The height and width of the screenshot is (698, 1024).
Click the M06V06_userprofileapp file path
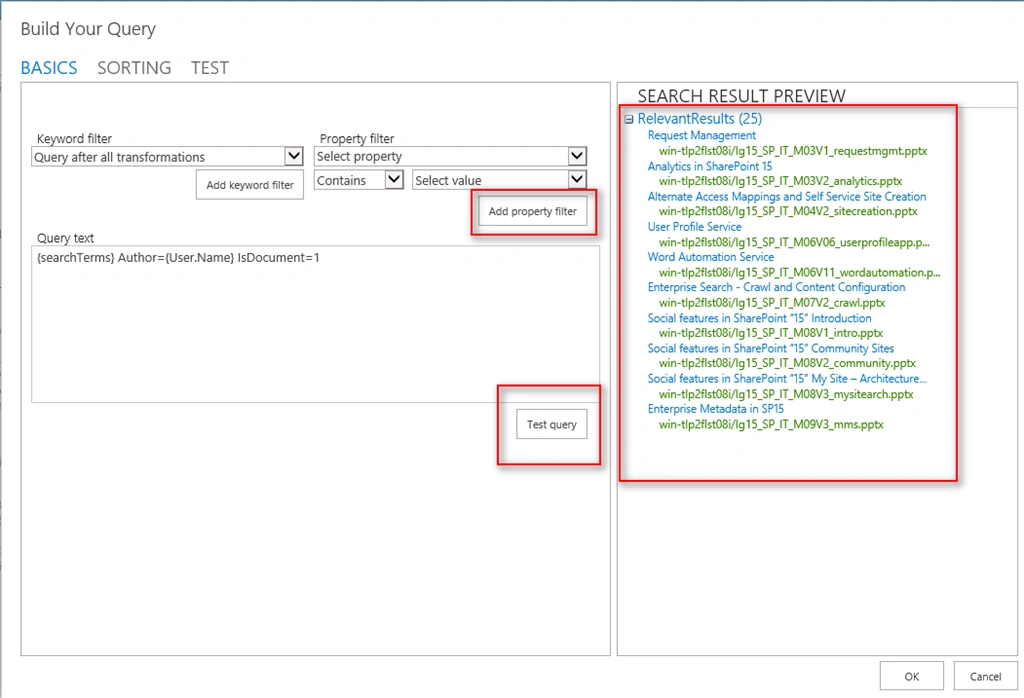793,242
